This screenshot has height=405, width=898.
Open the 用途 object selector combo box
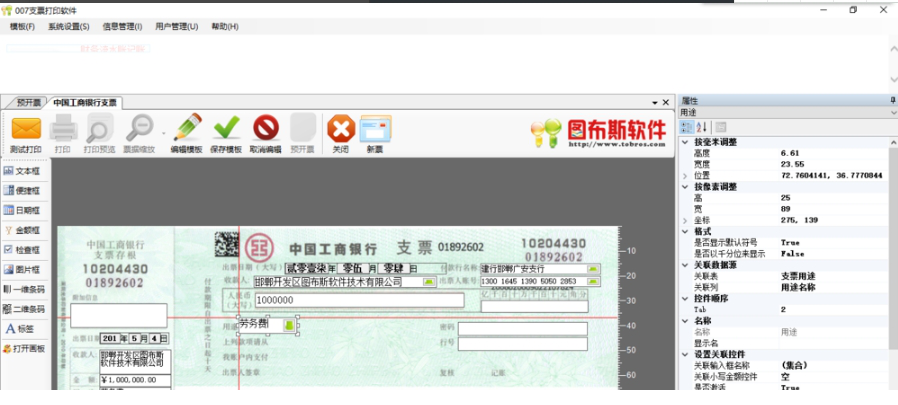click(x=788, y=113)
